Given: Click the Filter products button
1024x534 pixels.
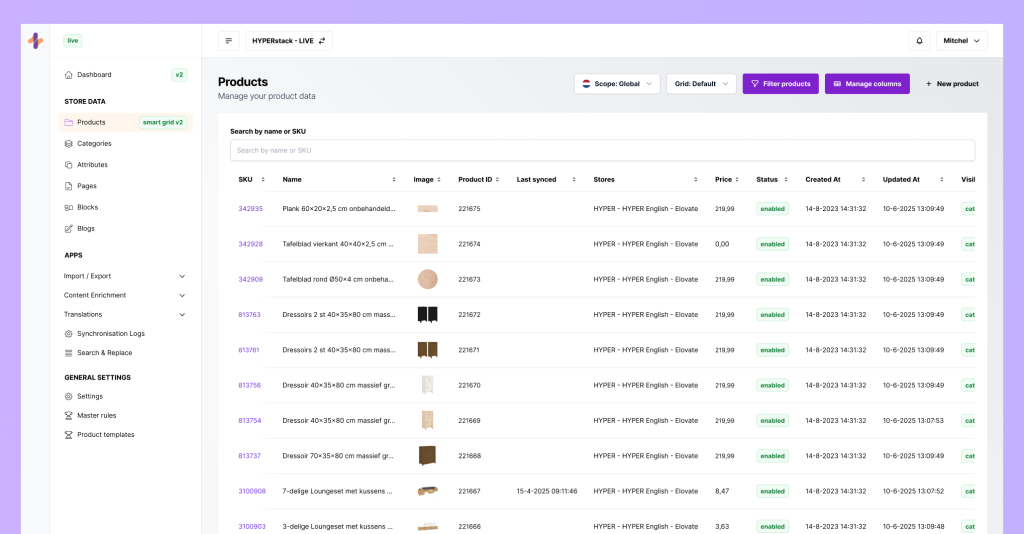Looking at the screenshot, I should 780,84.
